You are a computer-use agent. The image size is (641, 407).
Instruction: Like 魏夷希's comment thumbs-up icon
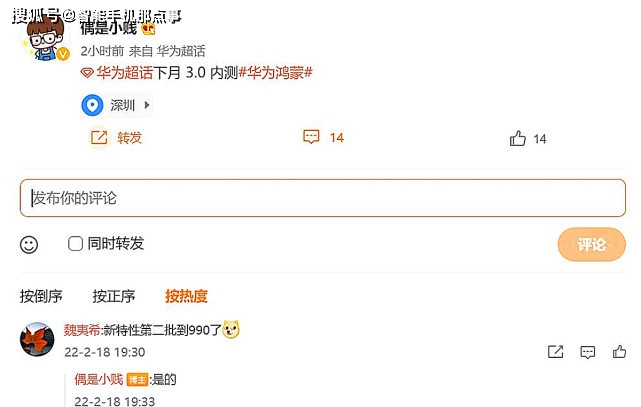pyautogui.click(x=619, y=351)
